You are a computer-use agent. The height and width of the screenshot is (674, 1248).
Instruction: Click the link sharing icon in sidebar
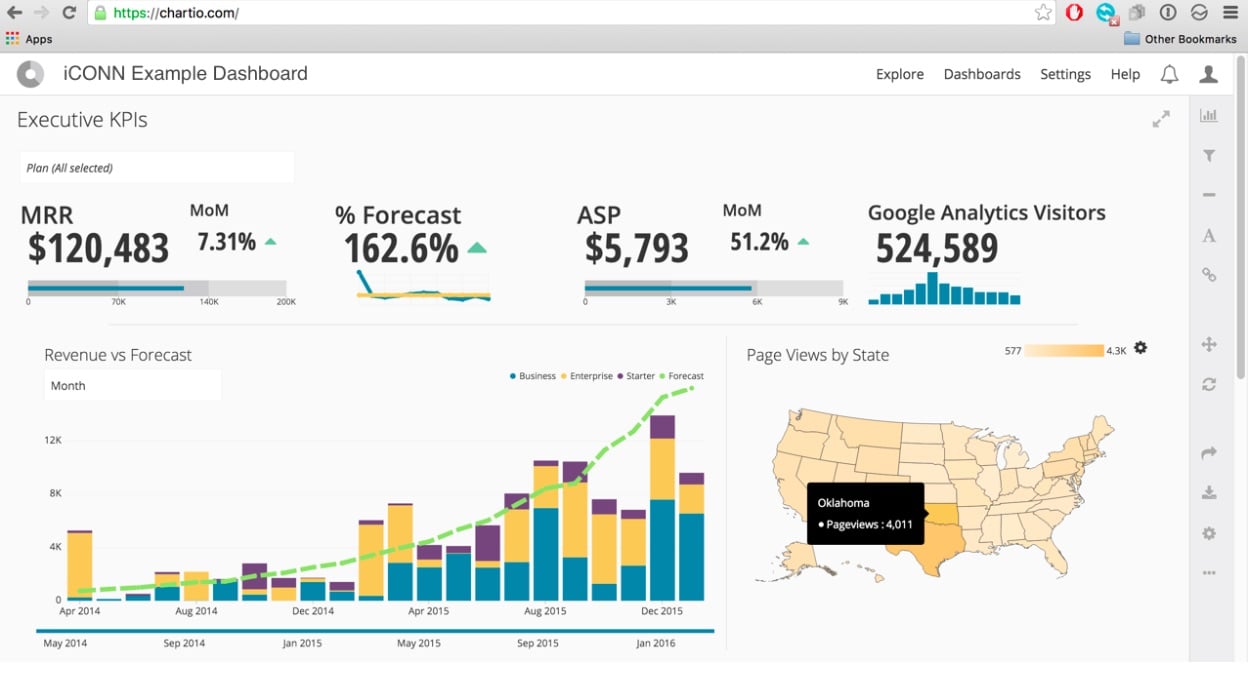coord(1209,275)
